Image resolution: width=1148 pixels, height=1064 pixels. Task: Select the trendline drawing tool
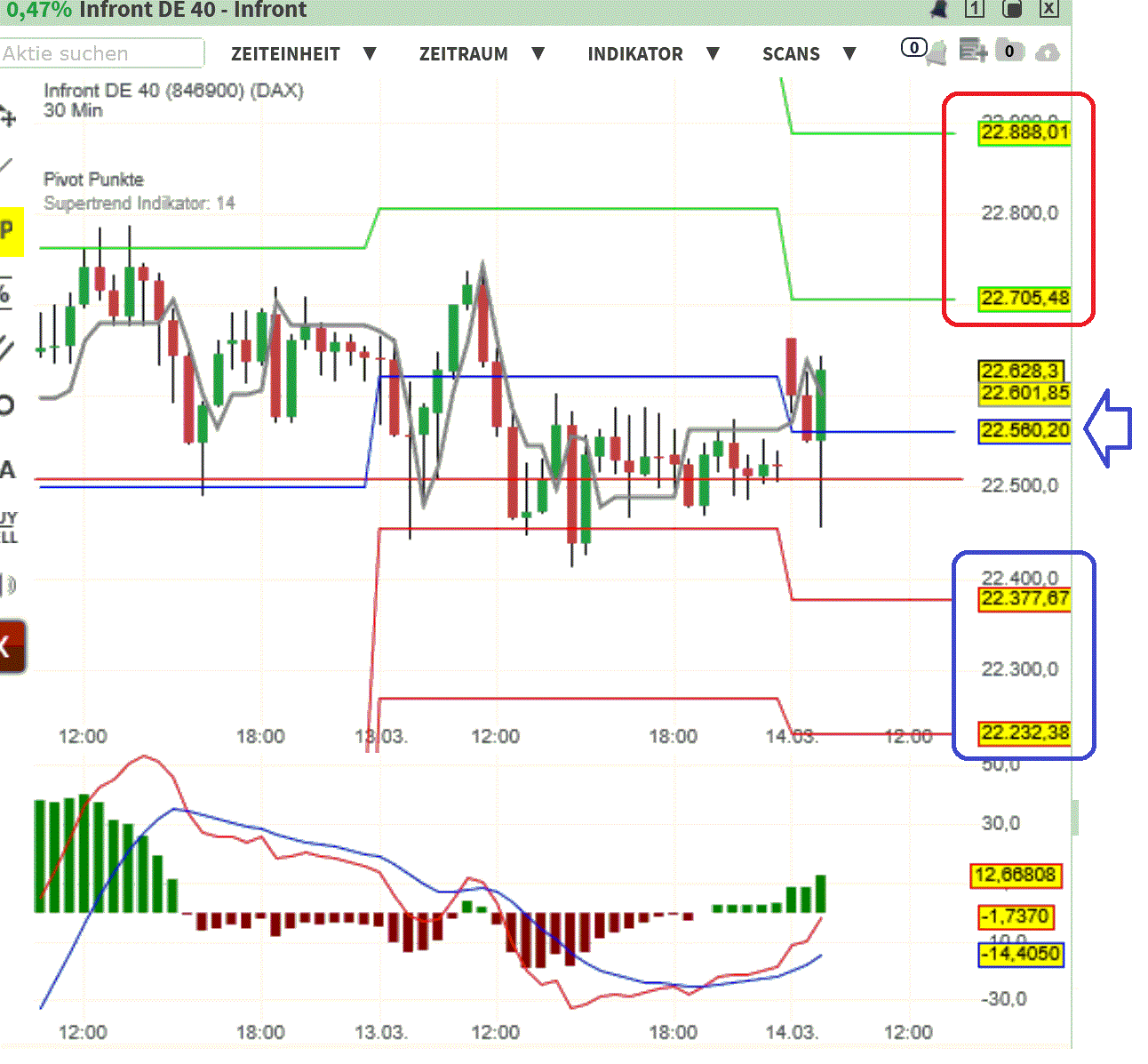click(x=9, y=164)
